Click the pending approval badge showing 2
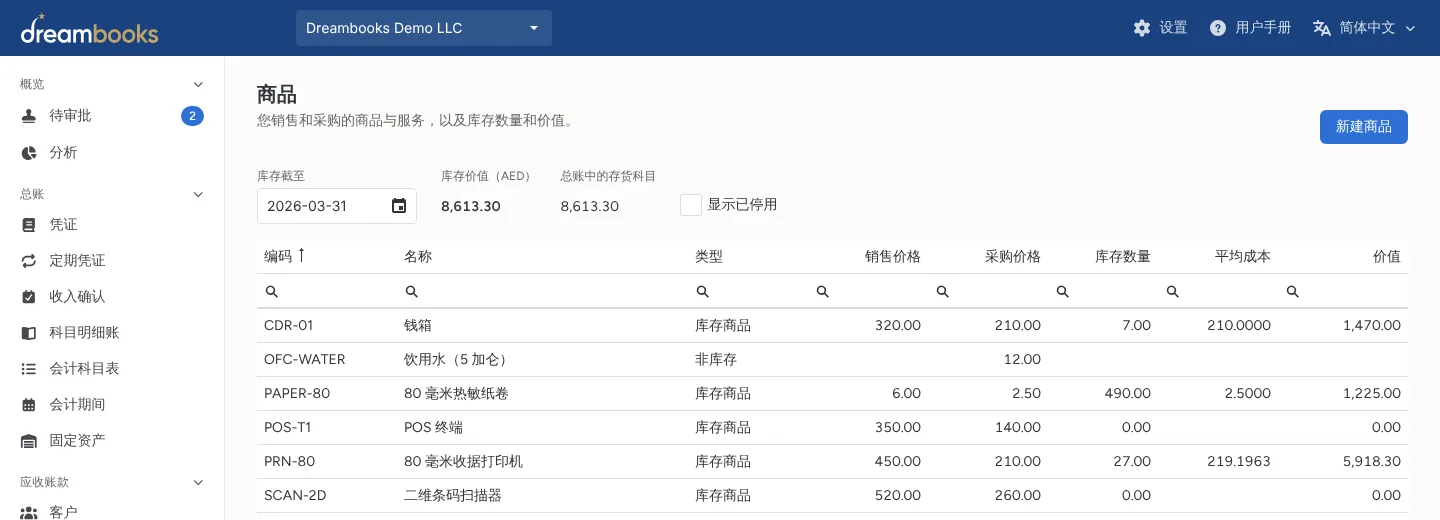Viewport: 1440px width, 520px height. click(x=192, y=116)
